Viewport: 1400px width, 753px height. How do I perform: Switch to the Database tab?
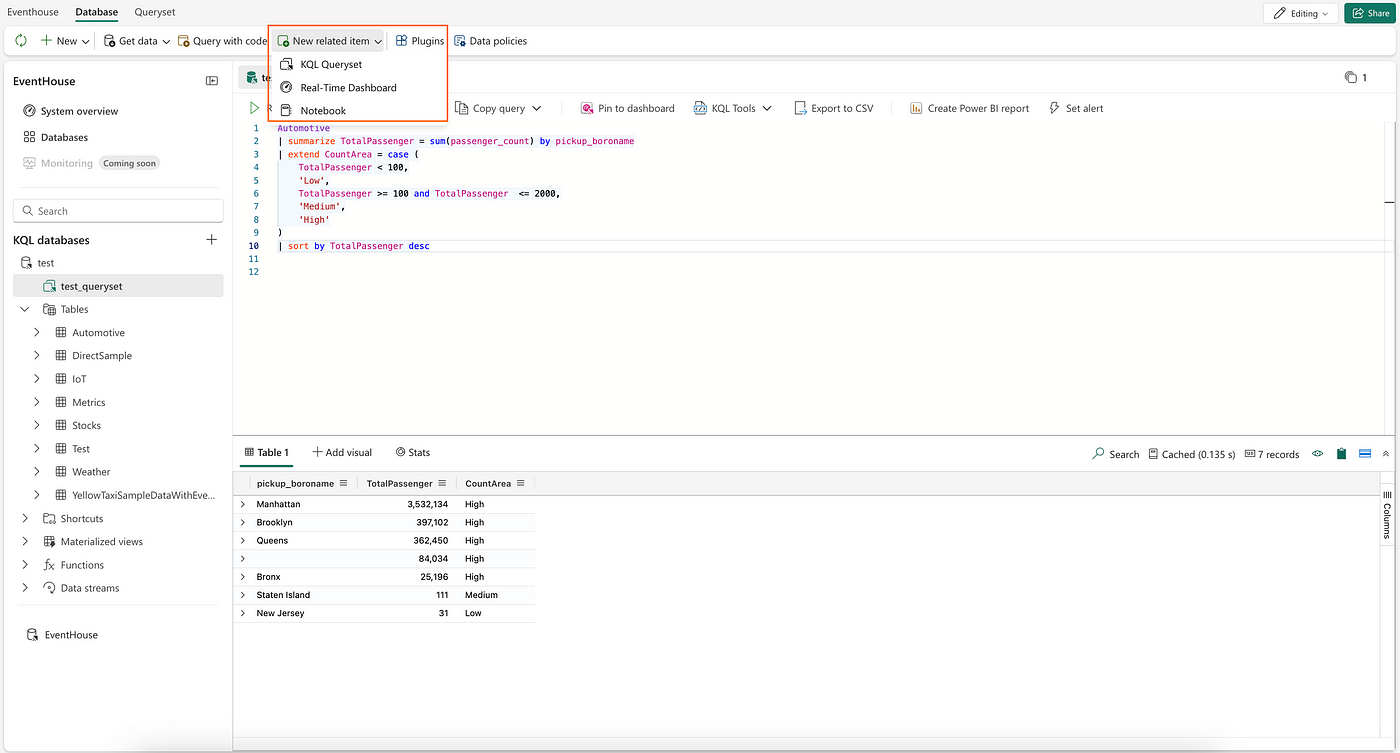pos(96,12)
